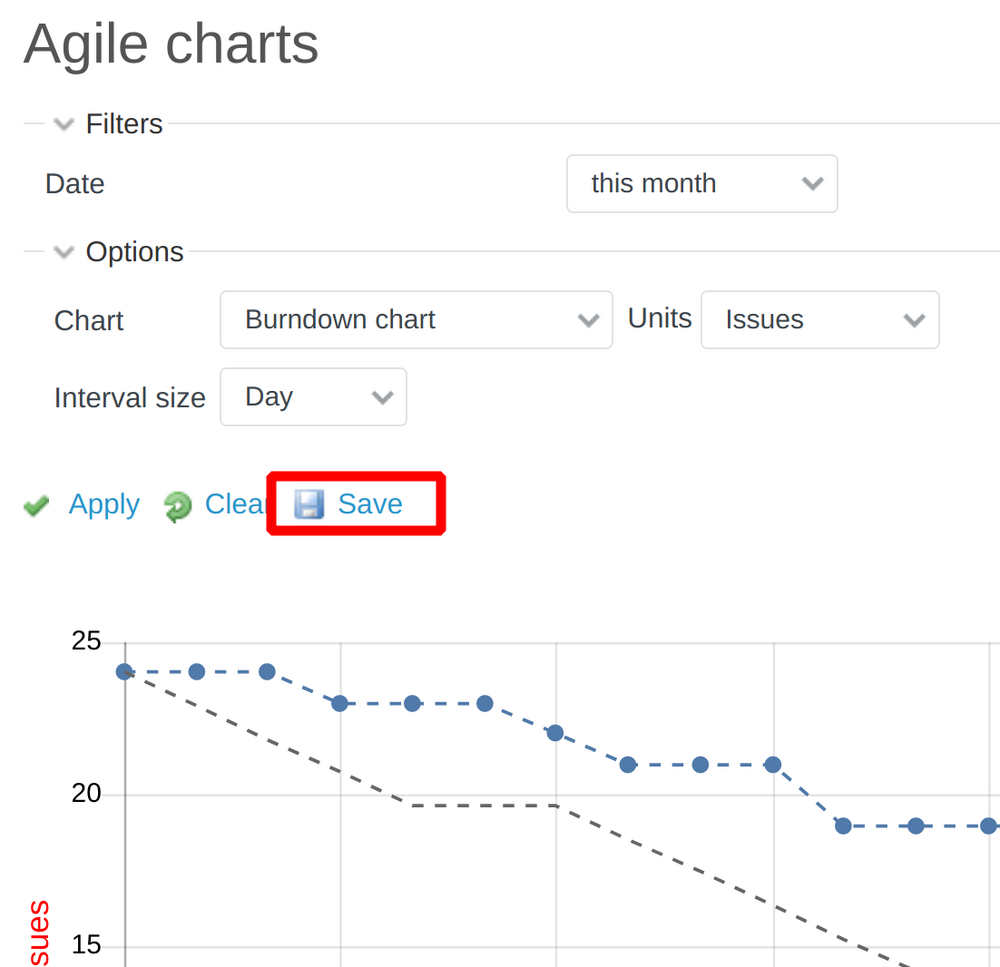Open the Chart type dropdown
This screenshot has height=967, width=1000.
[x=587, y=320]
